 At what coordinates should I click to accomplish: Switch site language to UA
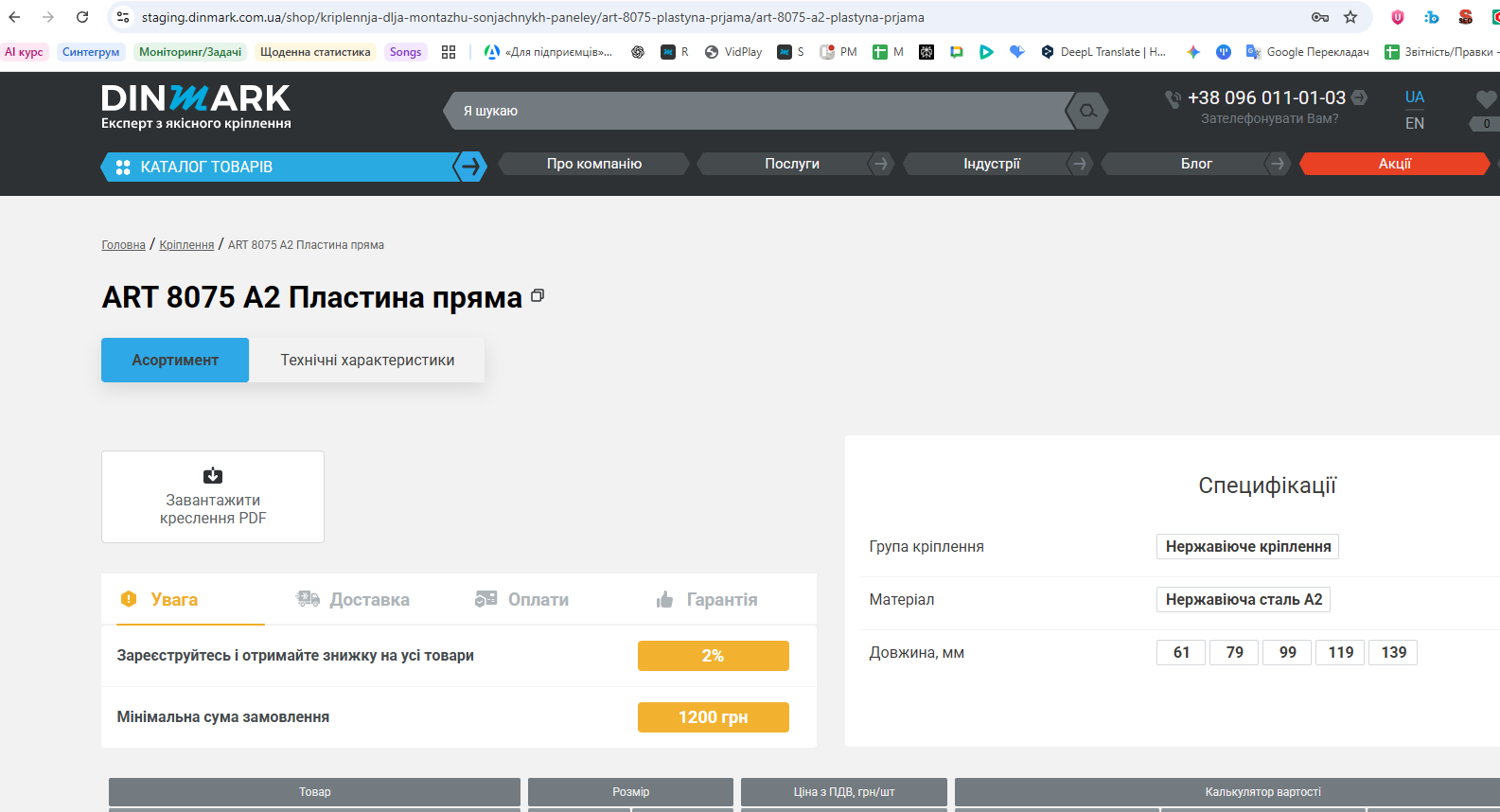click(1415, 97)
